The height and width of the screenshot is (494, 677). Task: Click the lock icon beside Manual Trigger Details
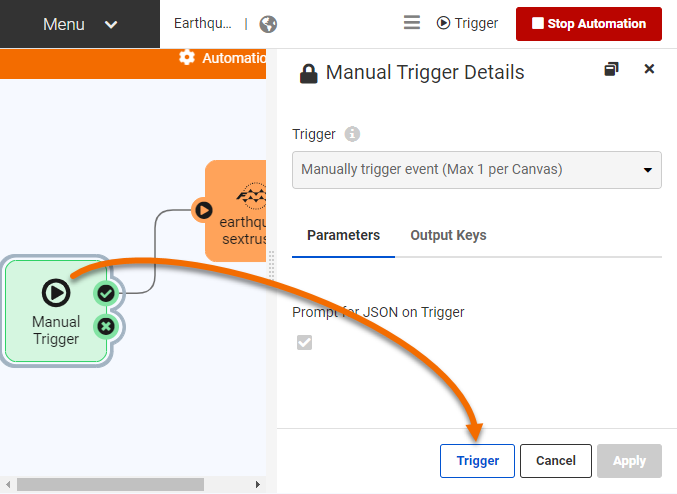309,73
